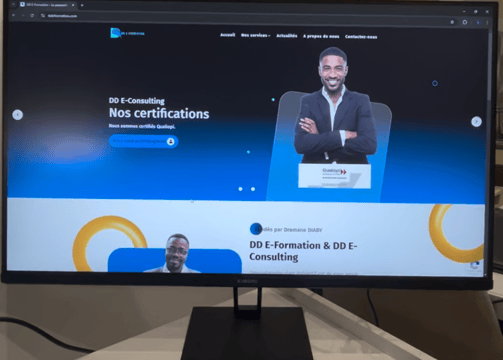Image resolution: width=503 pixels, height=360 pixels.
Task: Go back in browser history
Action: (x=13, y=15)
